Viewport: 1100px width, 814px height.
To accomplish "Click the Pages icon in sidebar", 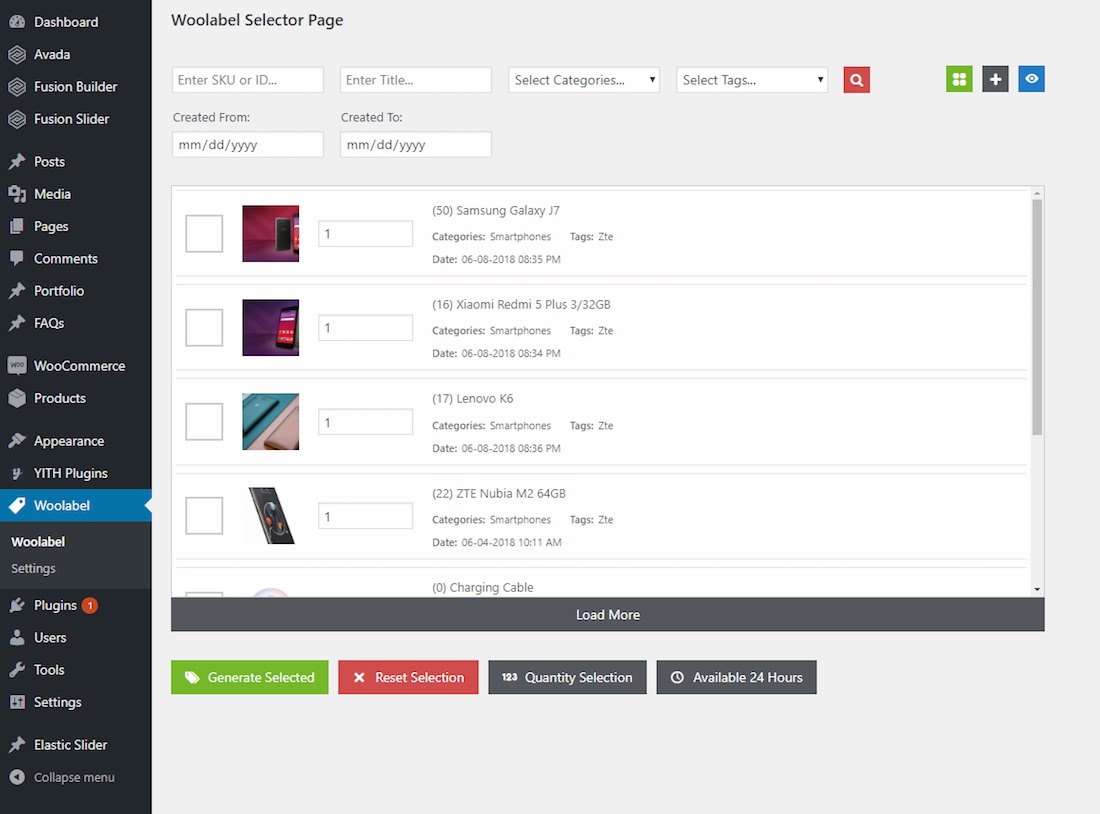I will (x=17, y=226).
